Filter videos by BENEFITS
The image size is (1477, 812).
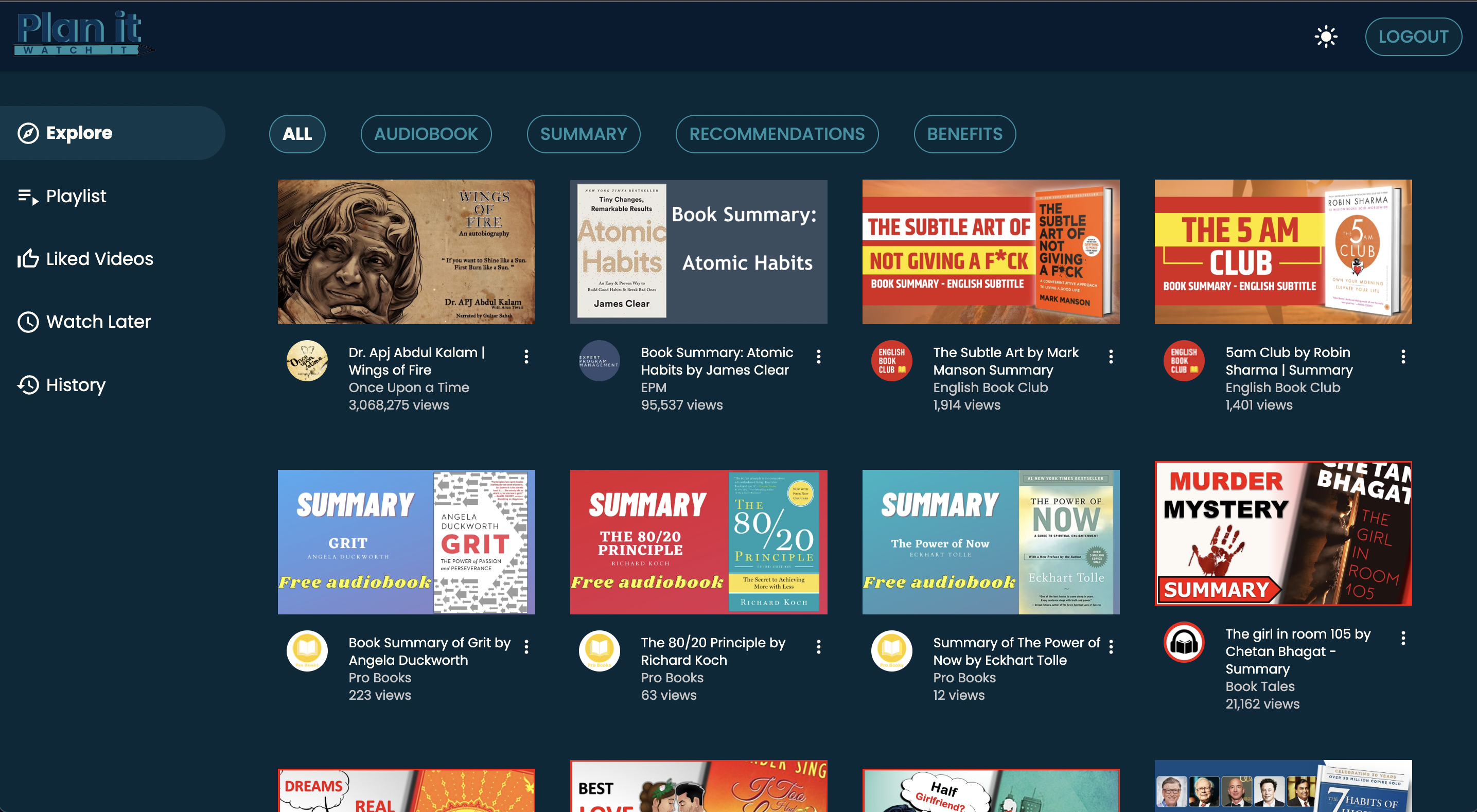[x=964, y=134]
